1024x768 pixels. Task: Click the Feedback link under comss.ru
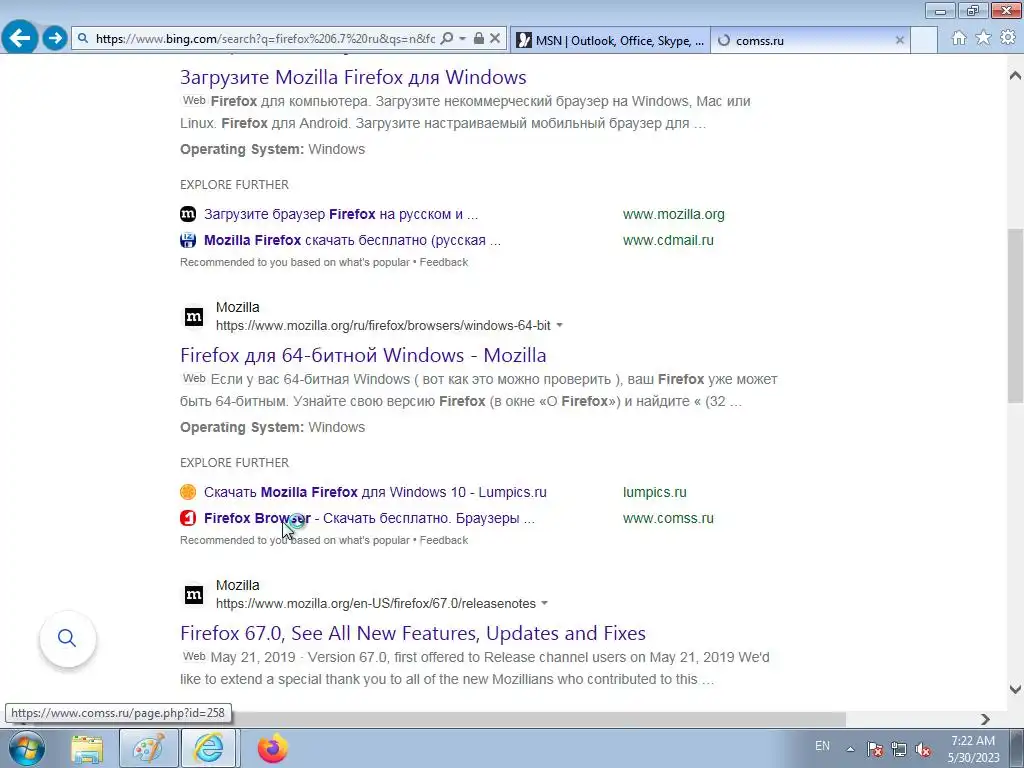(443, 541)
